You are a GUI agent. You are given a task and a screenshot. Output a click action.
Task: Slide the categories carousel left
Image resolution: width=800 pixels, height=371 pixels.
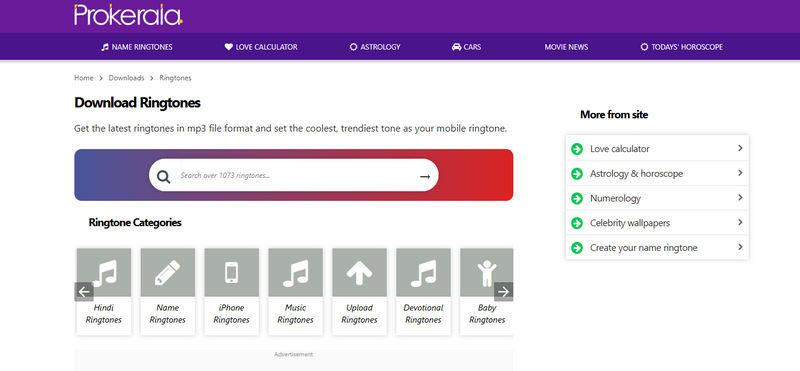click(x=84, y=292)
